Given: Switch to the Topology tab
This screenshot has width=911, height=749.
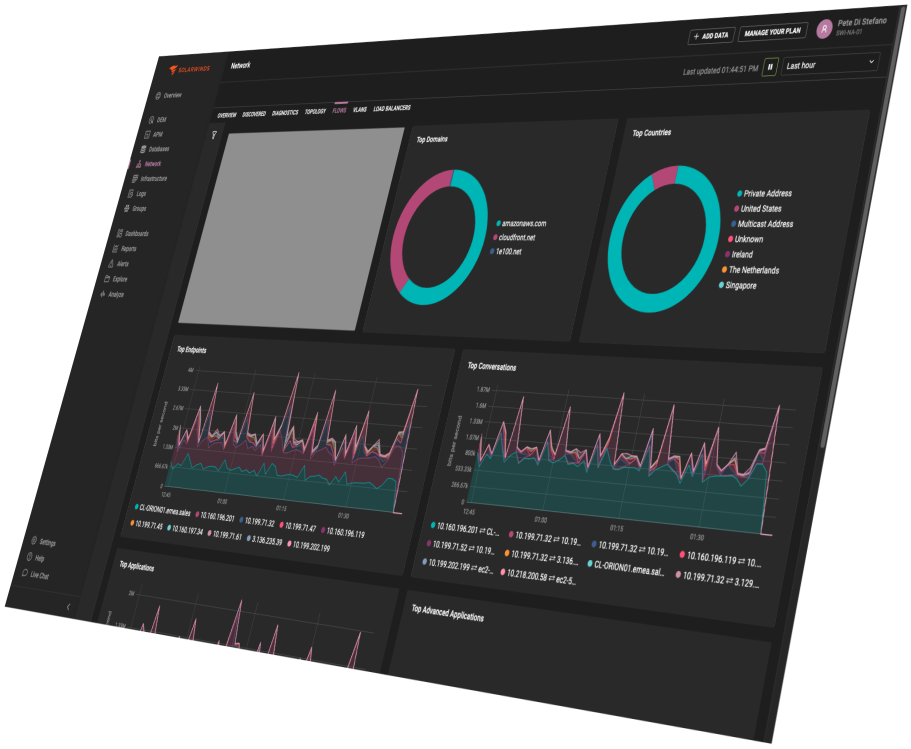Looking at the screenshot, I should pos(315,112).
